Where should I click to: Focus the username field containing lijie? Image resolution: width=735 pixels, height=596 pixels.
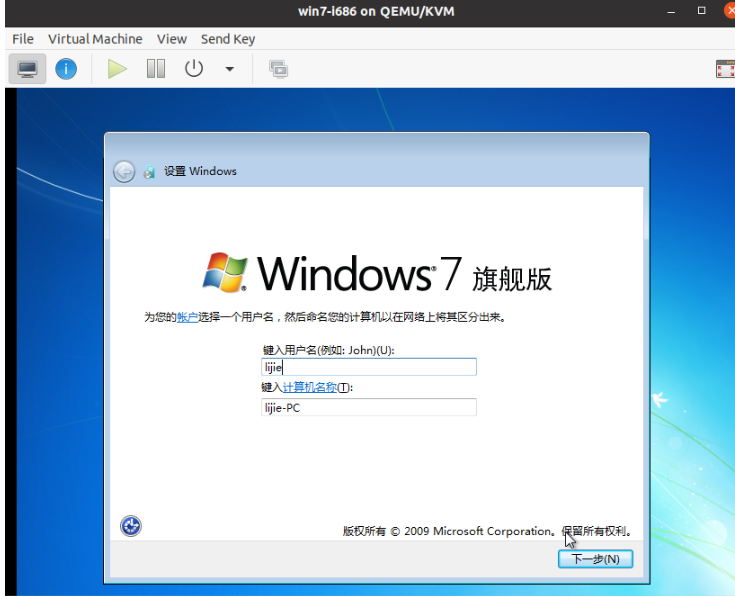pyautogui.click(x=369, y=367)
